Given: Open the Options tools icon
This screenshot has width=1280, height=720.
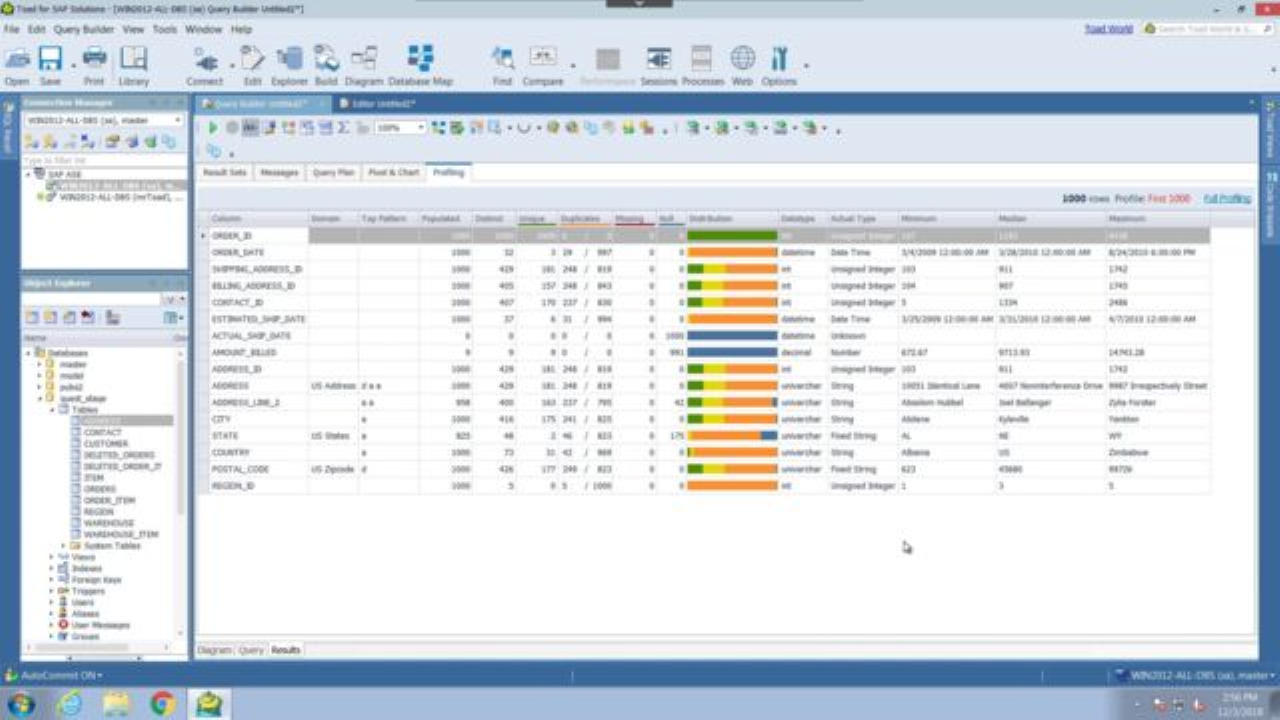Looking at the screenshot, I should 779,59.
